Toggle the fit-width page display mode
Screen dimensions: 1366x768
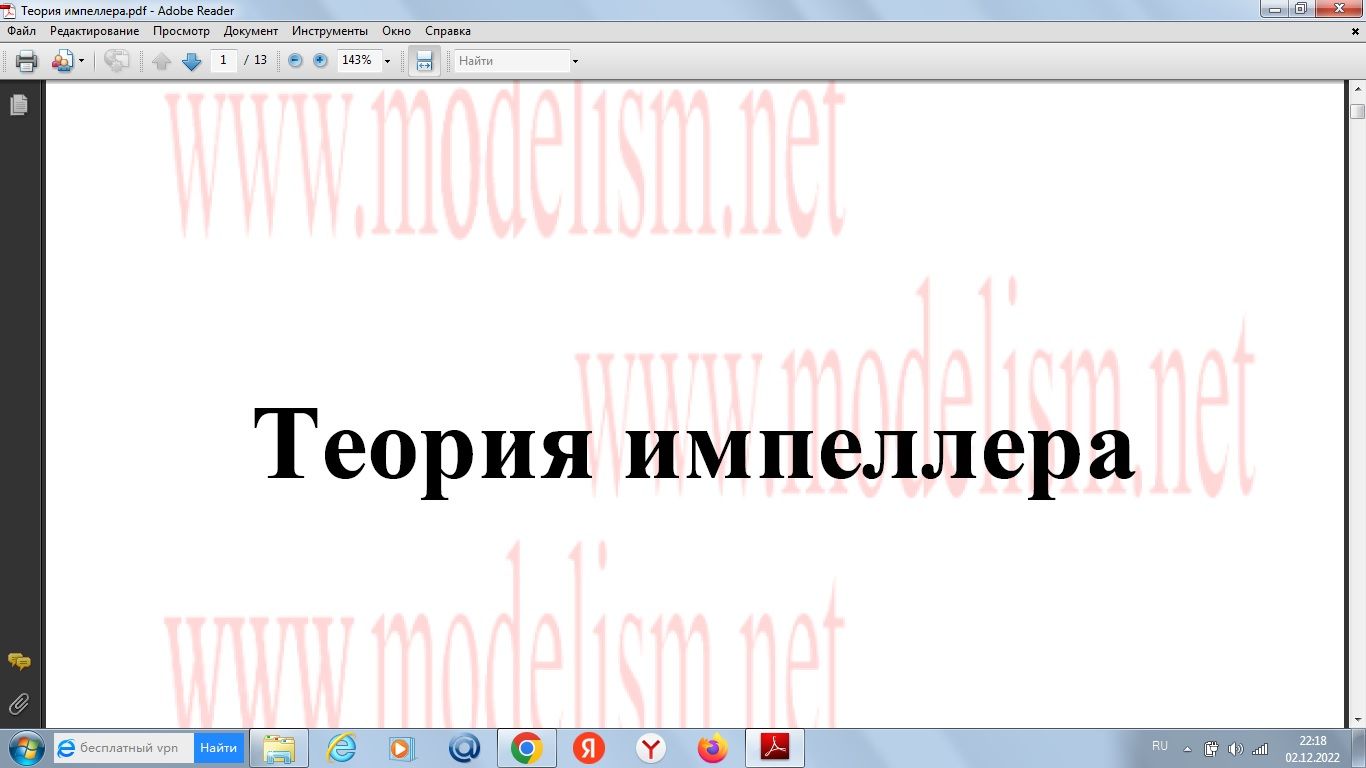click(424, 60)
